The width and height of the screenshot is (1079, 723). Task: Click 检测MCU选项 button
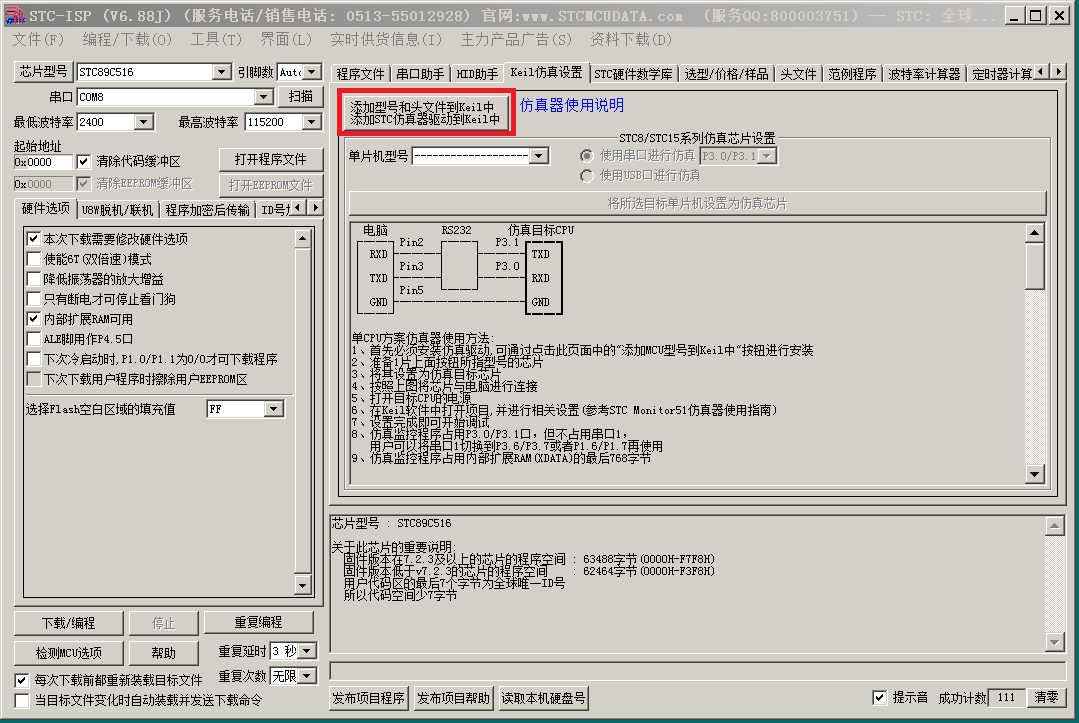(x=68, y=653)
